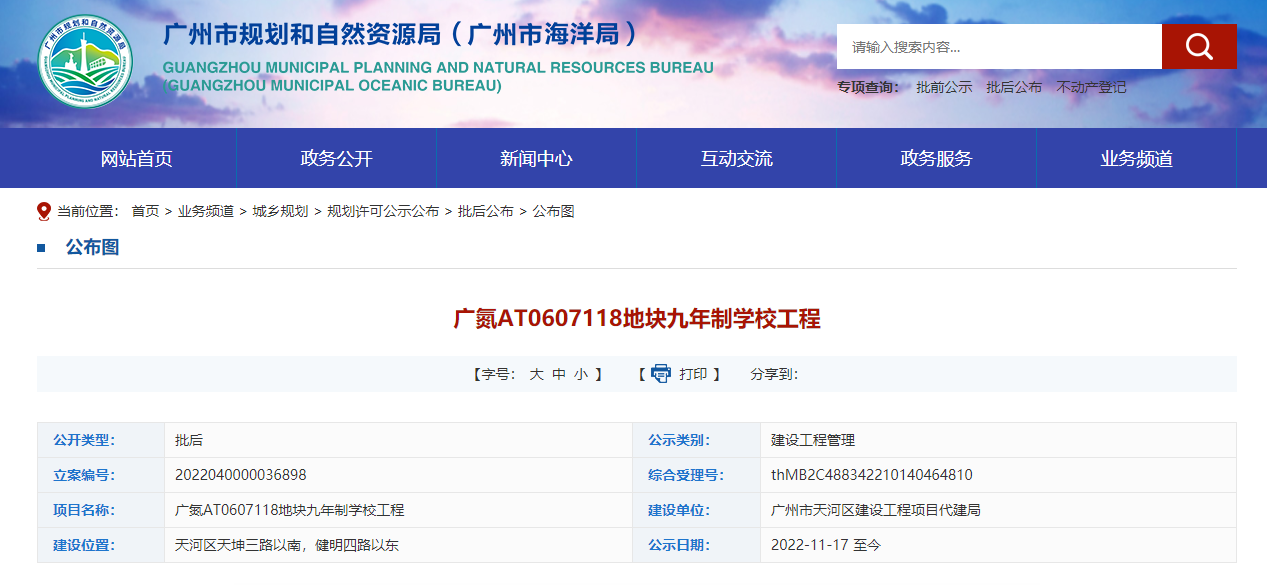The image size is (1267, 585).
Task: Click the magnifier search button
Action: [x=1198, y=47]
